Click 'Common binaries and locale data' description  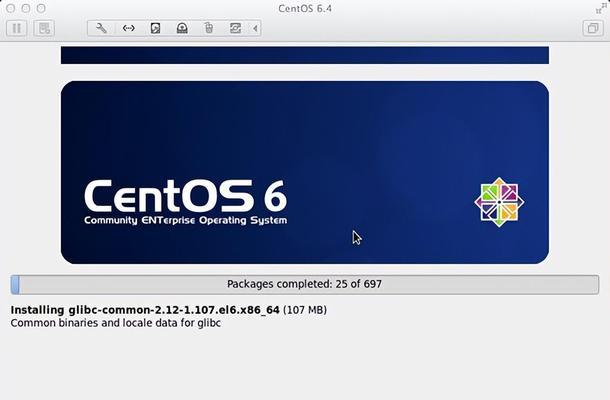pyautogui.click(x=116, y=323)
